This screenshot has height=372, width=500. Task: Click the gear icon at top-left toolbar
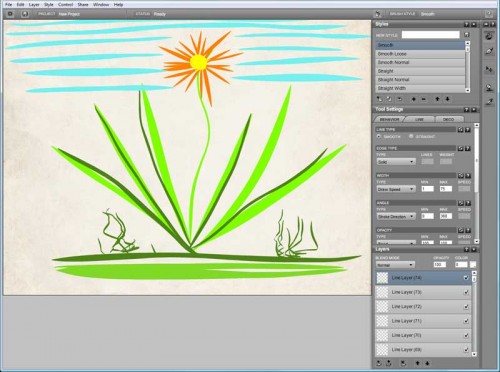click(x=10, y=14)
